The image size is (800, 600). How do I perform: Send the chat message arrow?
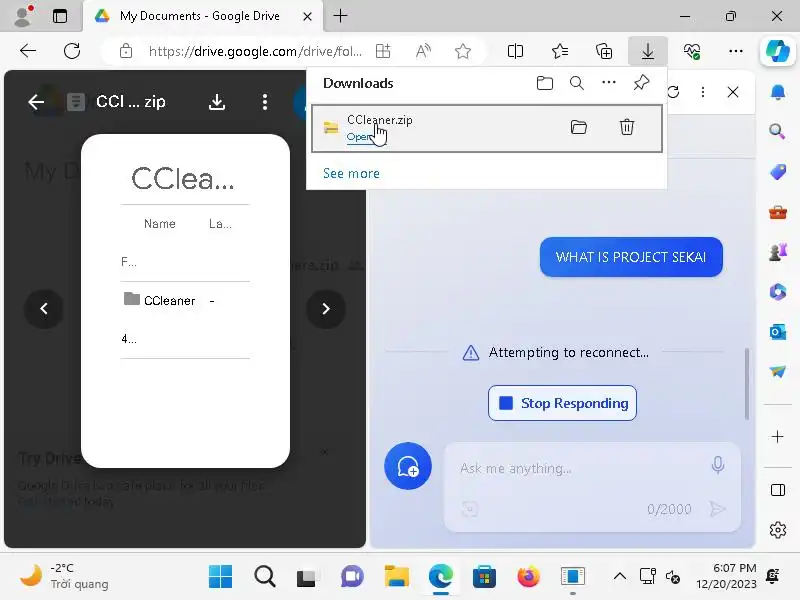[717, 509]
